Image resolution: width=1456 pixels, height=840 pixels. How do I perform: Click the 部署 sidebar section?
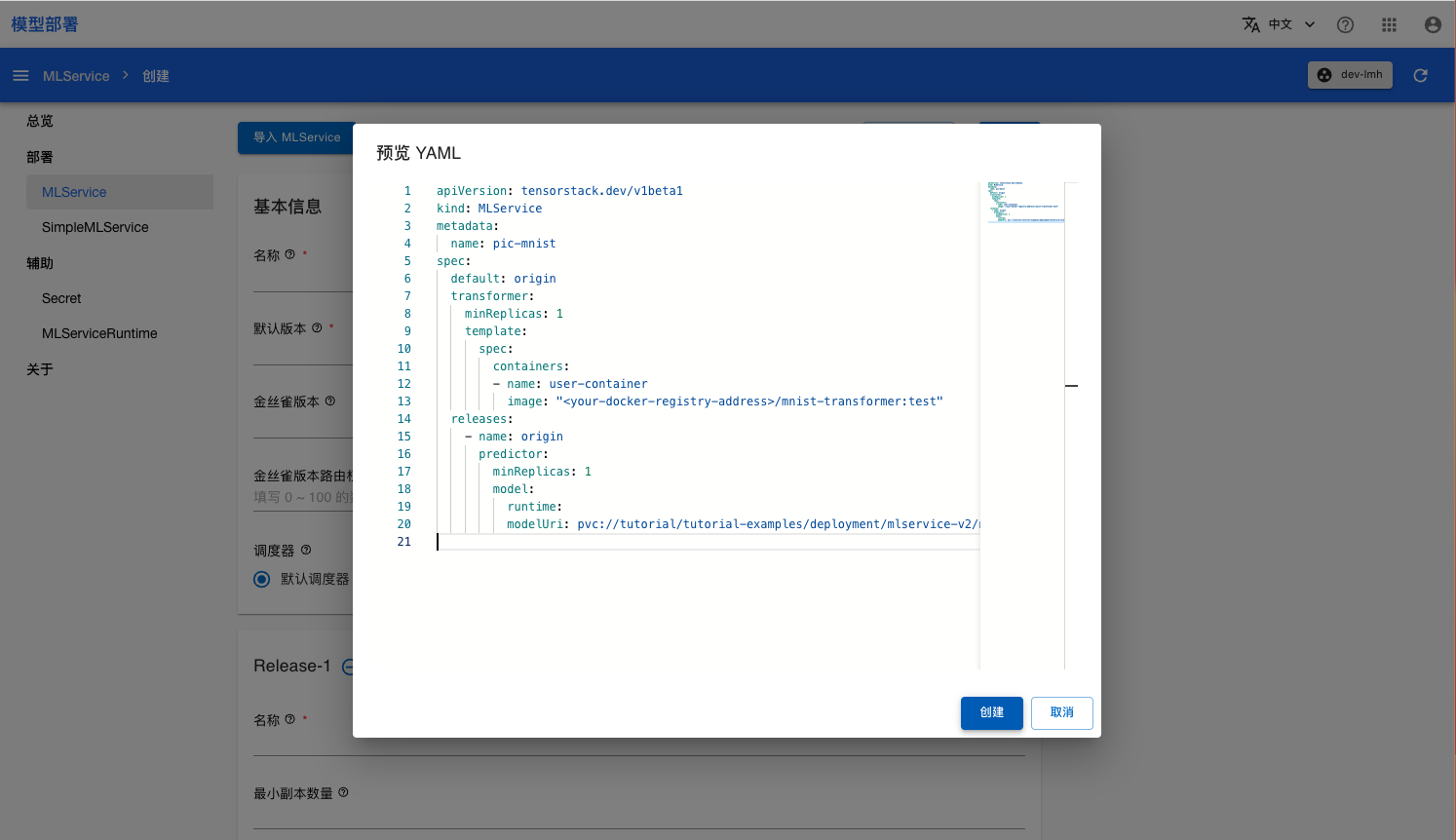(40, 157)
